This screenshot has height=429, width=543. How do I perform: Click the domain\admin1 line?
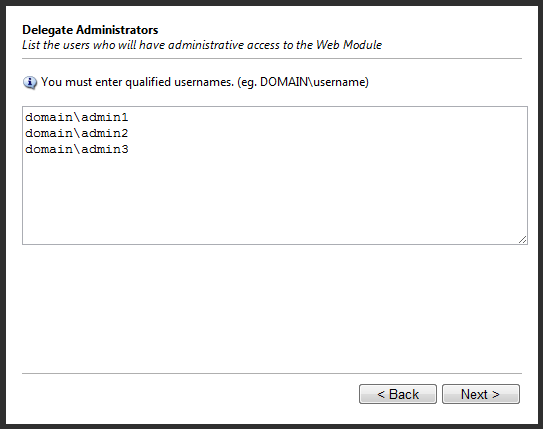pos(77,117)
